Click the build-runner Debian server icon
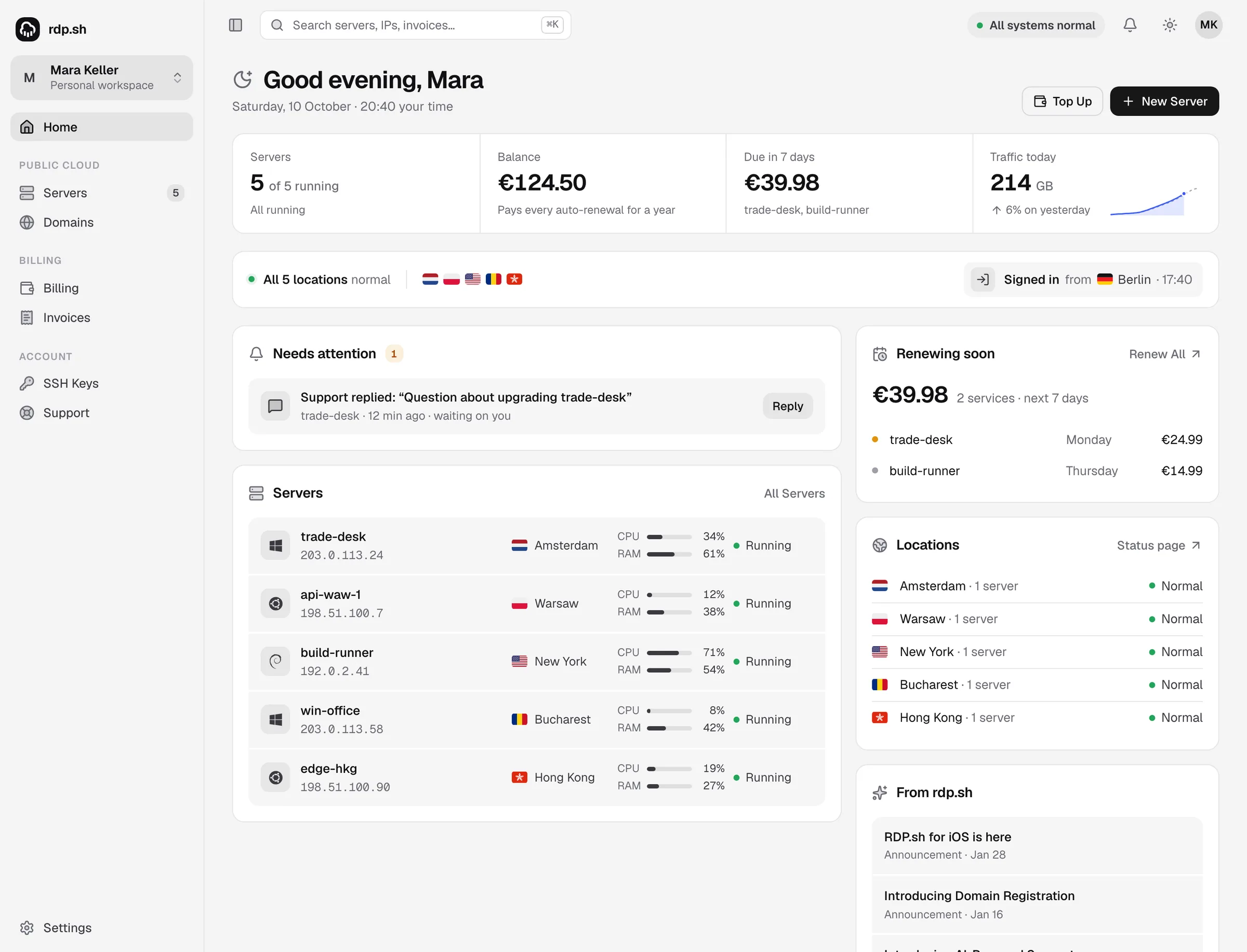 tap(275, 661)
